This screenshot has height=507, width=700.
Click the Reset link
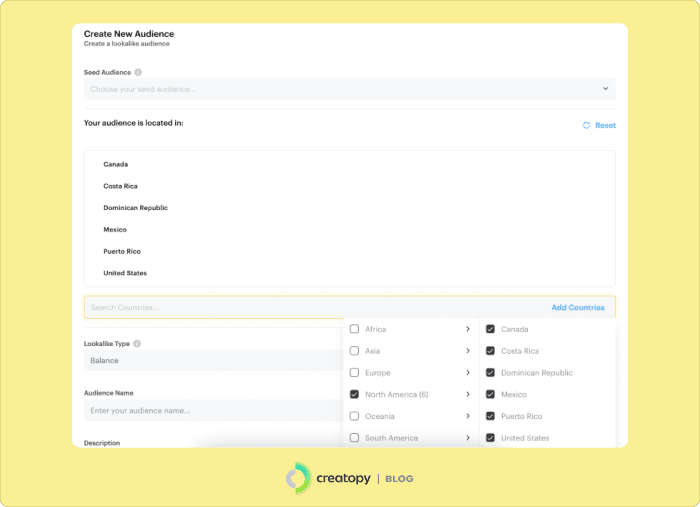(x=605, y=126)
